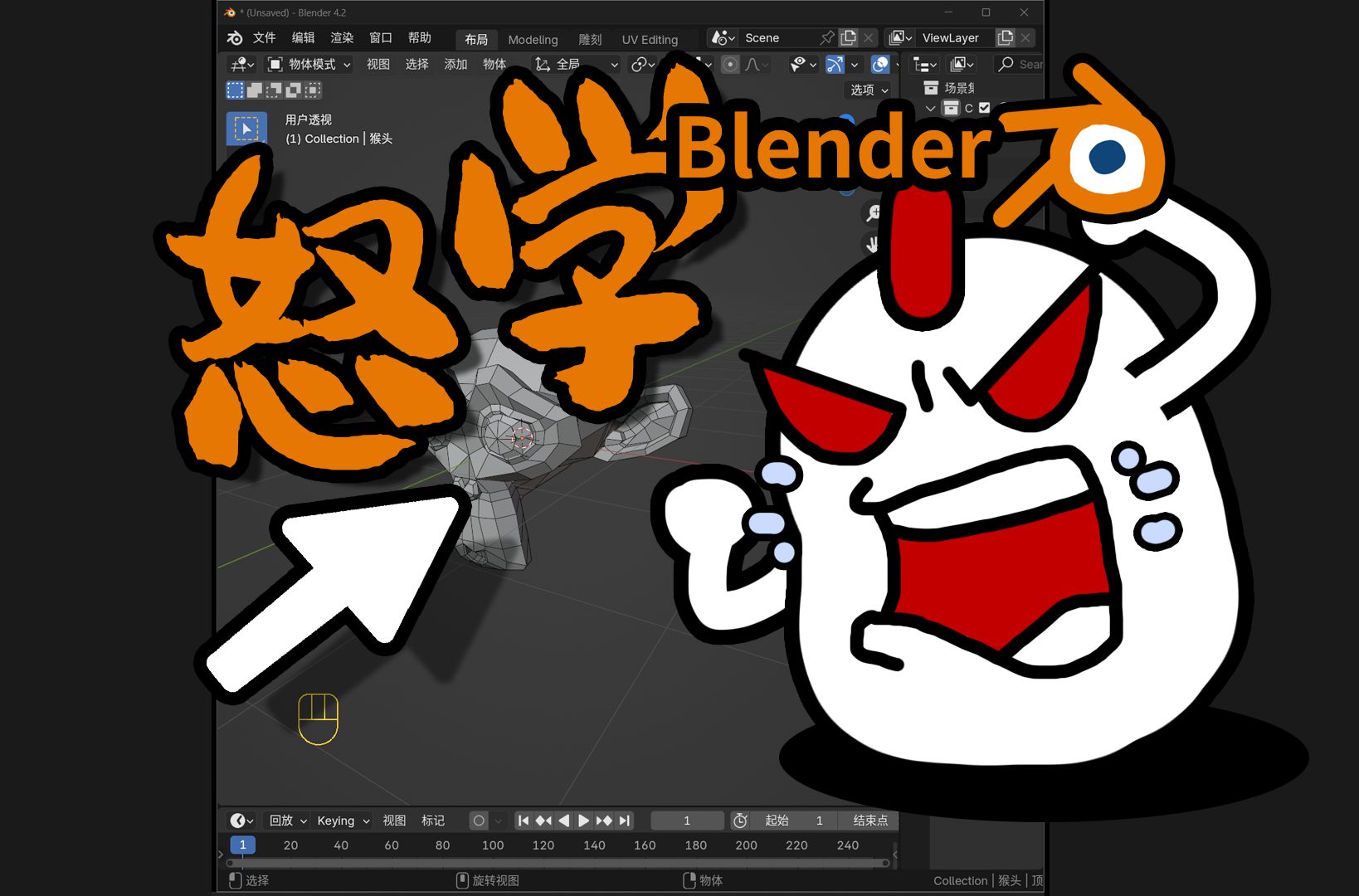Open the scene browse dropdown icon
The image size is (1359, 896).
click(x=723, y=38)
